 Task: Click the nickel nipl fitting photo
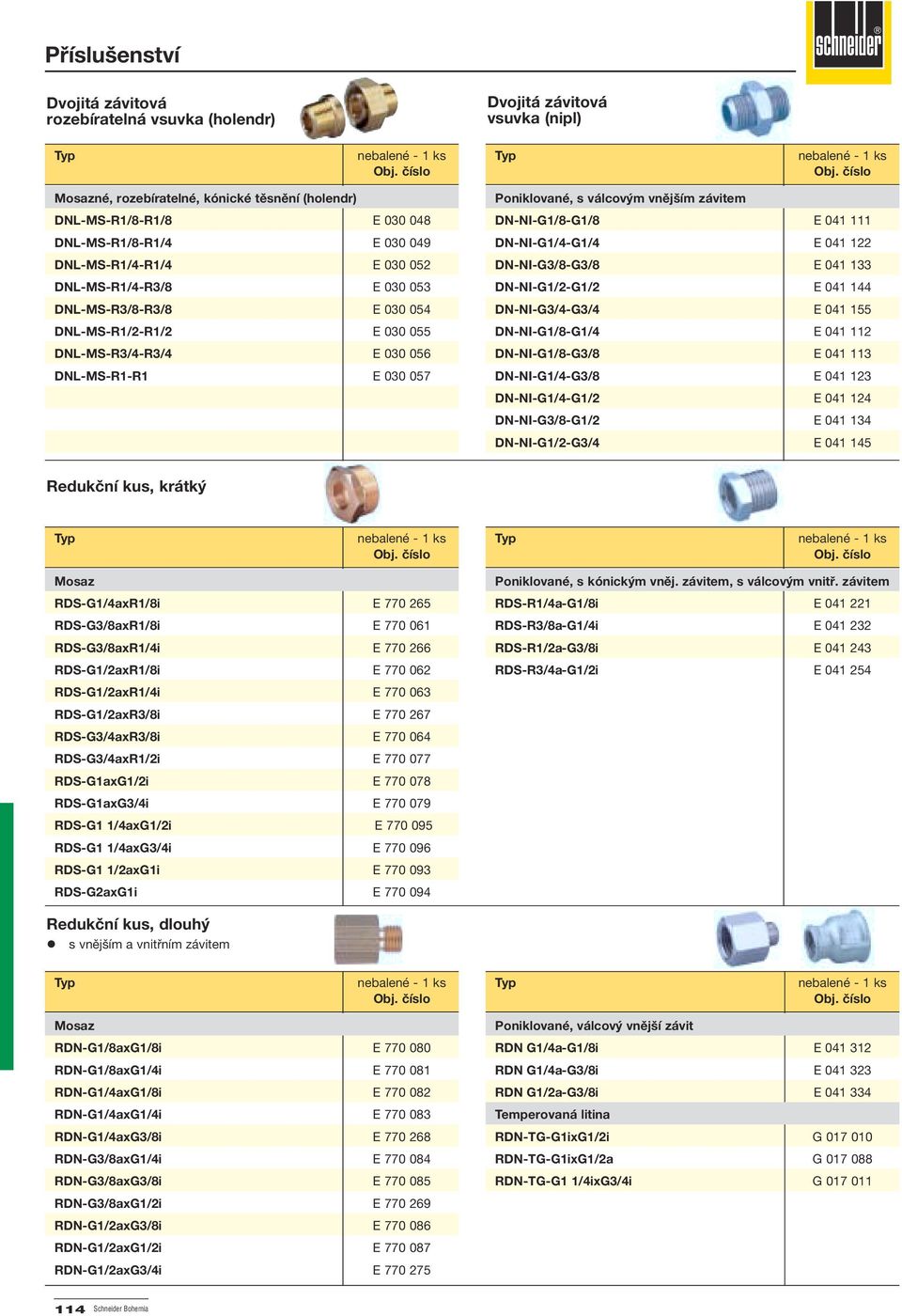755,107
